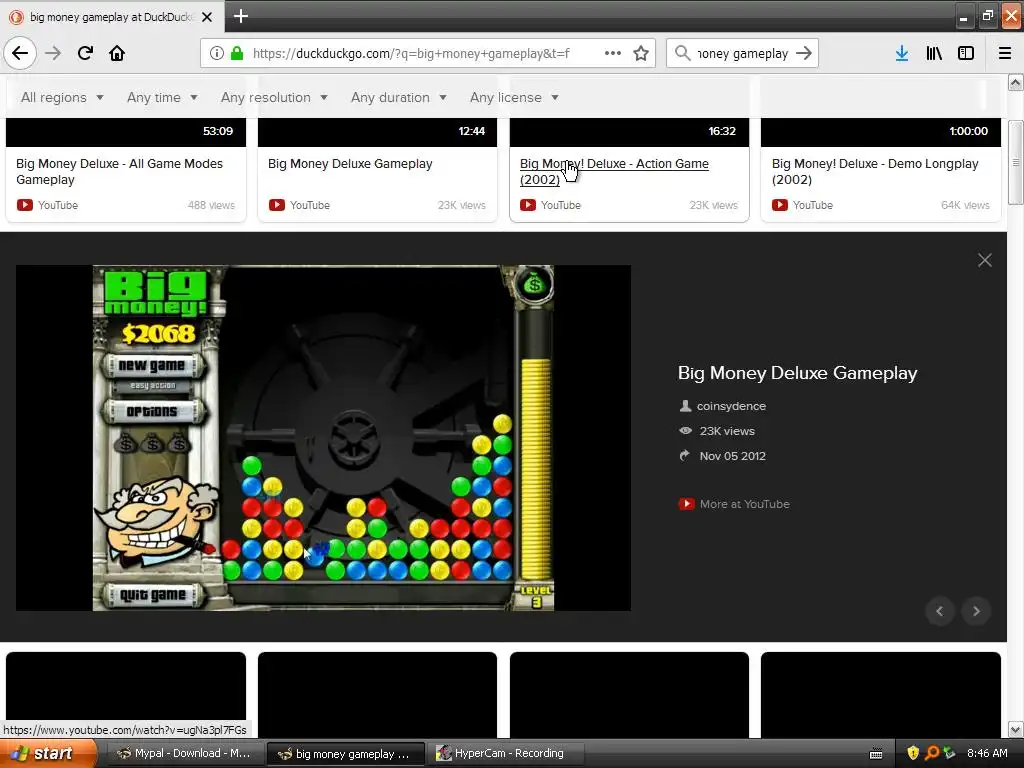Image resolution: width=1024 pixels, height=768 pixels.
Task: Open the Windows start button
Action: tap(48, 754)
